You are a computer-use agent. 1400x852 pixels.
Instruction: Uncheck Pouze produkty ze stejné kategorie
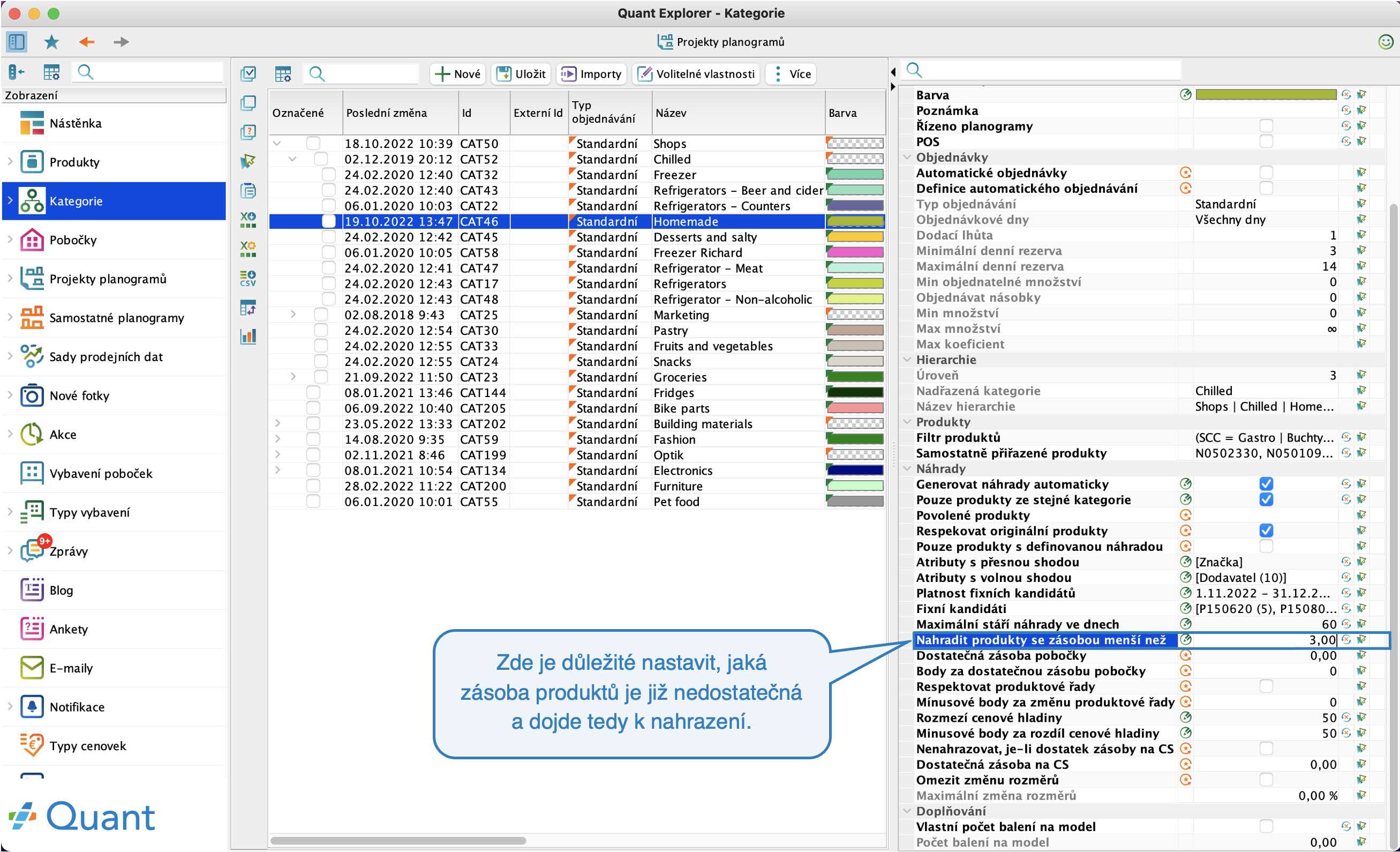(1266, 499)
